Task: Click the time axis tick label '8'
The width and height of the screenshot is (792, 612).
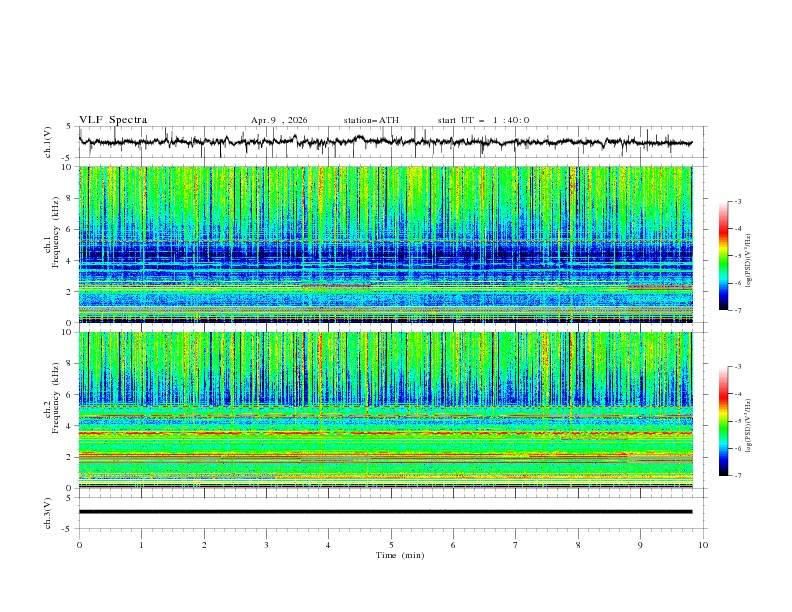Action: pos(578,545)
